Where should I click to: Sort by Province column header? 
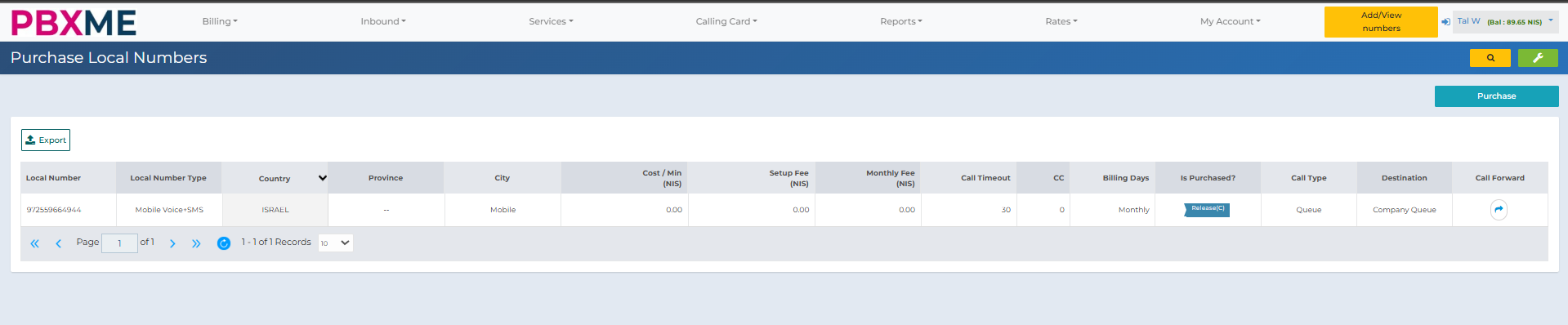tap(386, 178)
